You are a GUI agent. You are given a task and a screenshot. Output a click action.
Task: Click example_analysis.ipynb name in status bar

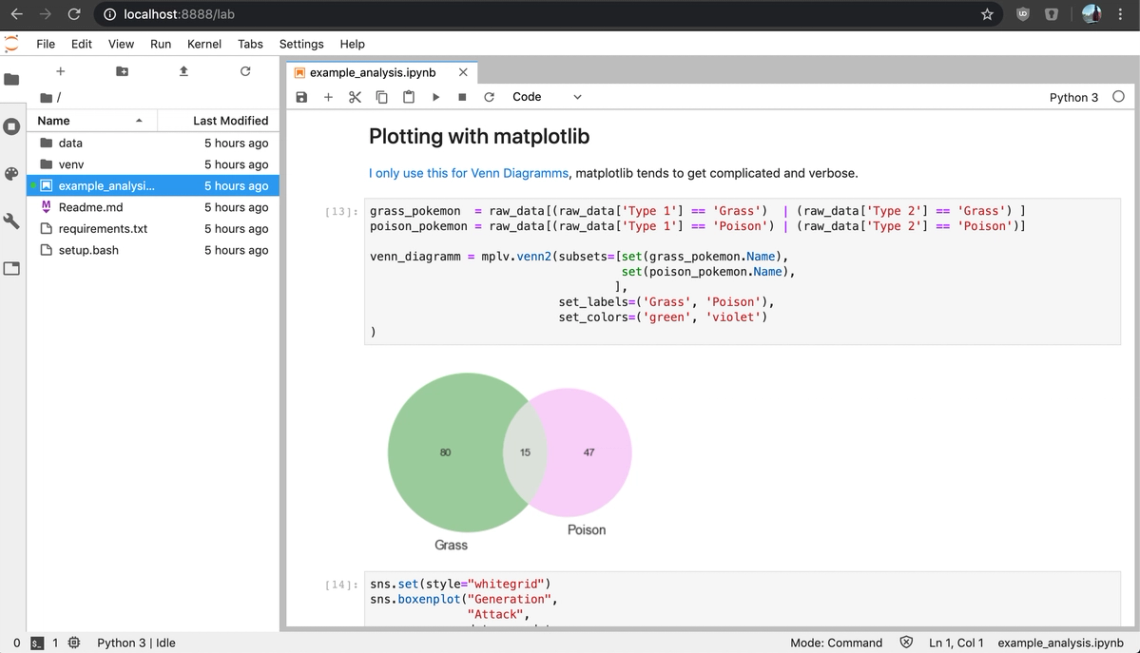point(1060,643)
